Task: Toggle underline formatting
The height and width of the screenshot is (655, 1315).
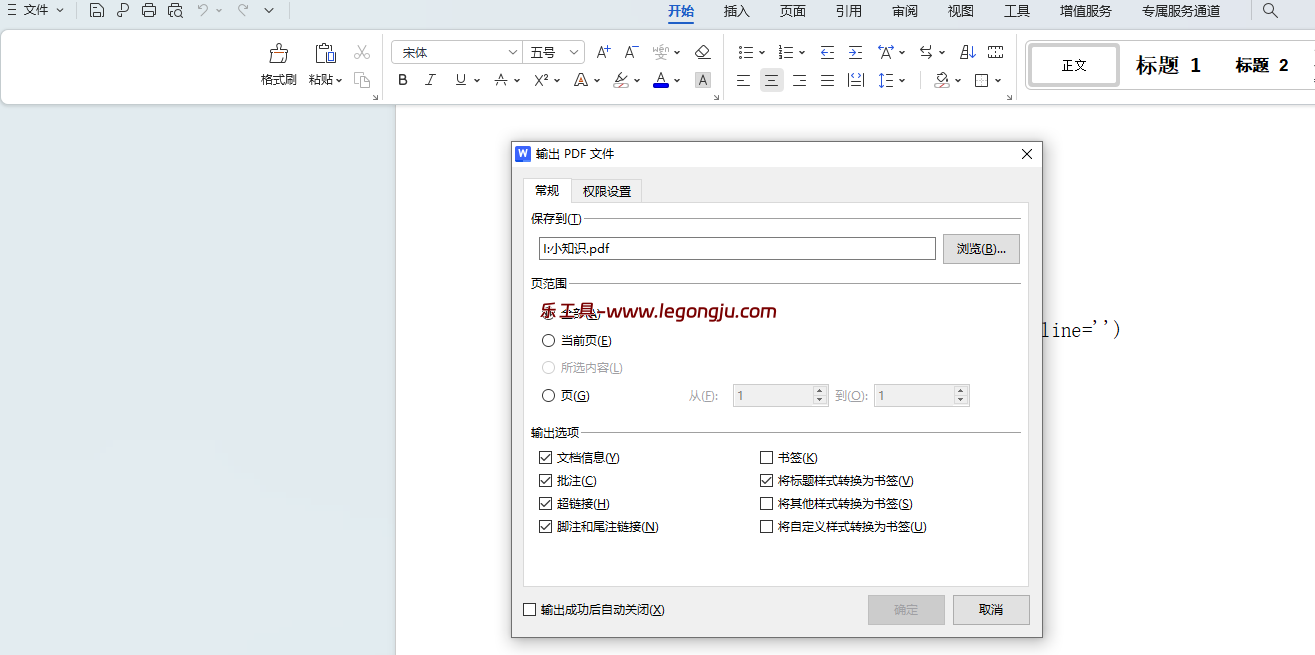Action: [x=457, y=80]
